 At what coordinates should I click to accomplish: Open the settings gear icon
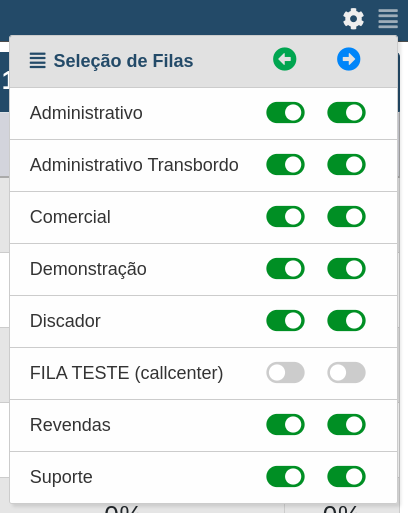353,19
